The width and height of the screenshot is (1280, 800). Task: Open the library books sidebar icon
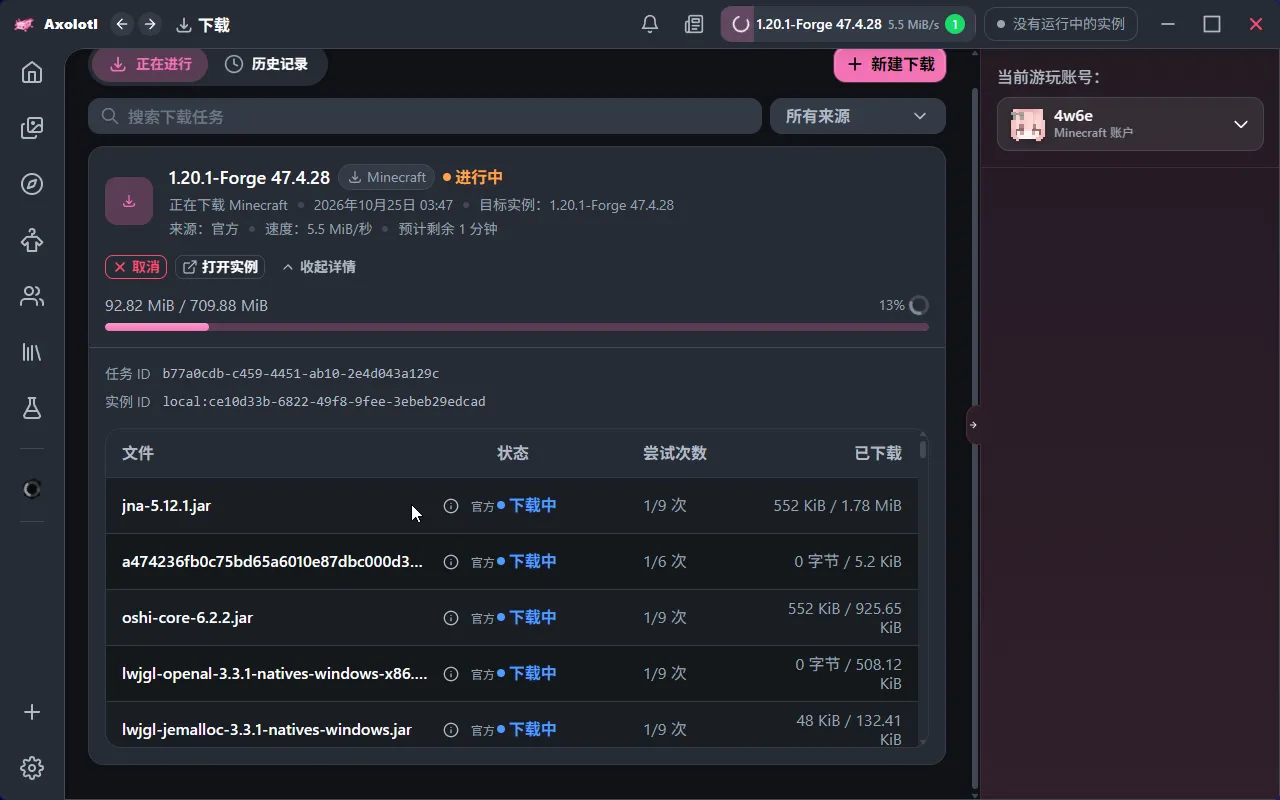coord(32,352)
